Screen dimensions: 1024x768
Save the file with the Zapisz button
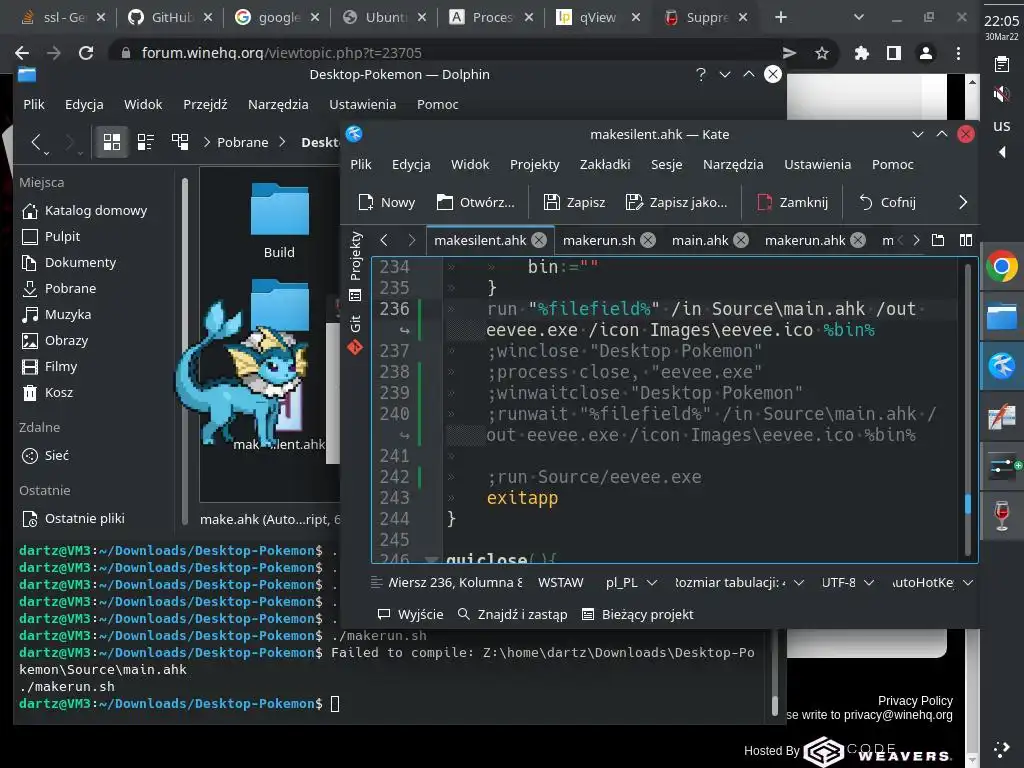(575, 202)
